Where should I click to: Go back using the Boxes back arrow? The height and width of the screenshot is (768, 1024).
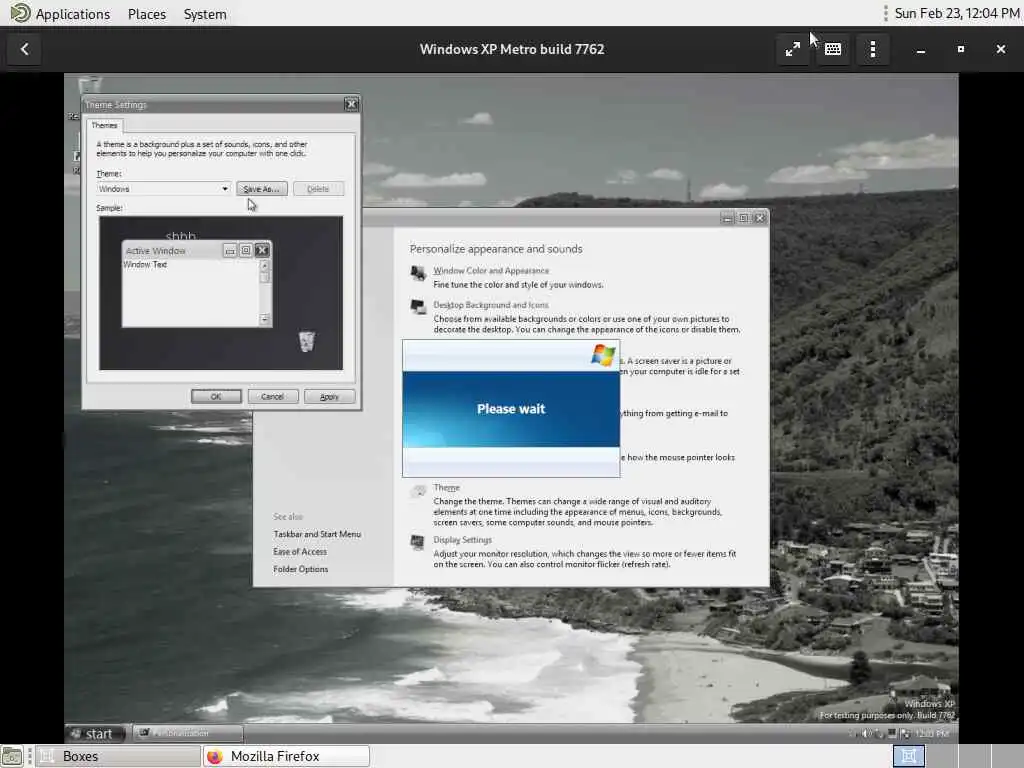24,49
